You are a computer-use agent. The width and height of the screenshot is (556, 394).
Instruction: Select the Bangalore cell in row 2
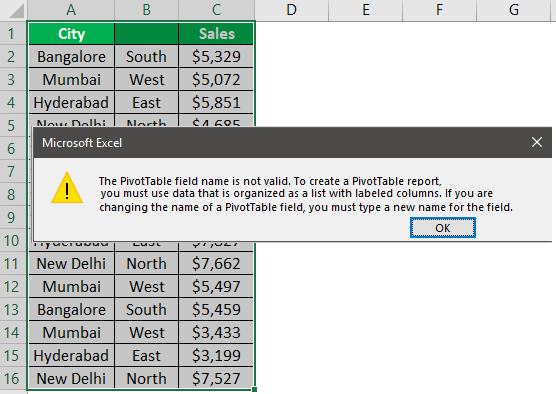click(71, 56)
